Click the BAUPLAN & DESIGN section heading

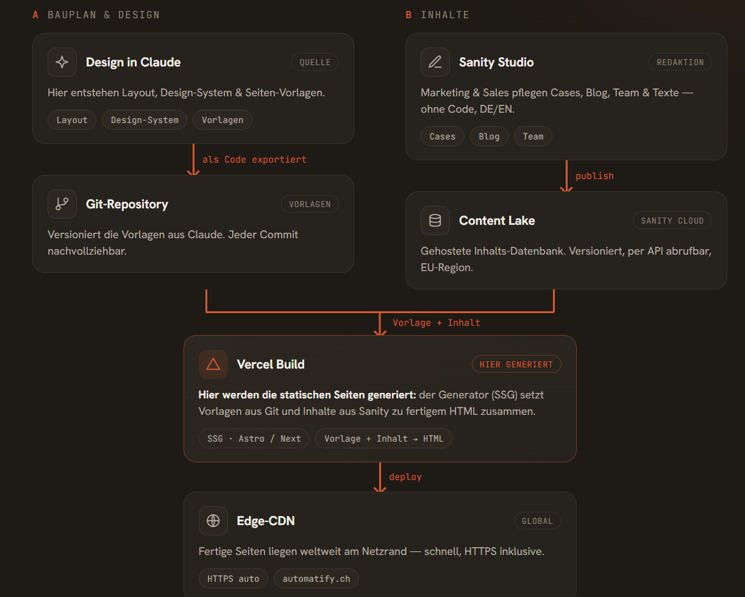coord(104,15)
